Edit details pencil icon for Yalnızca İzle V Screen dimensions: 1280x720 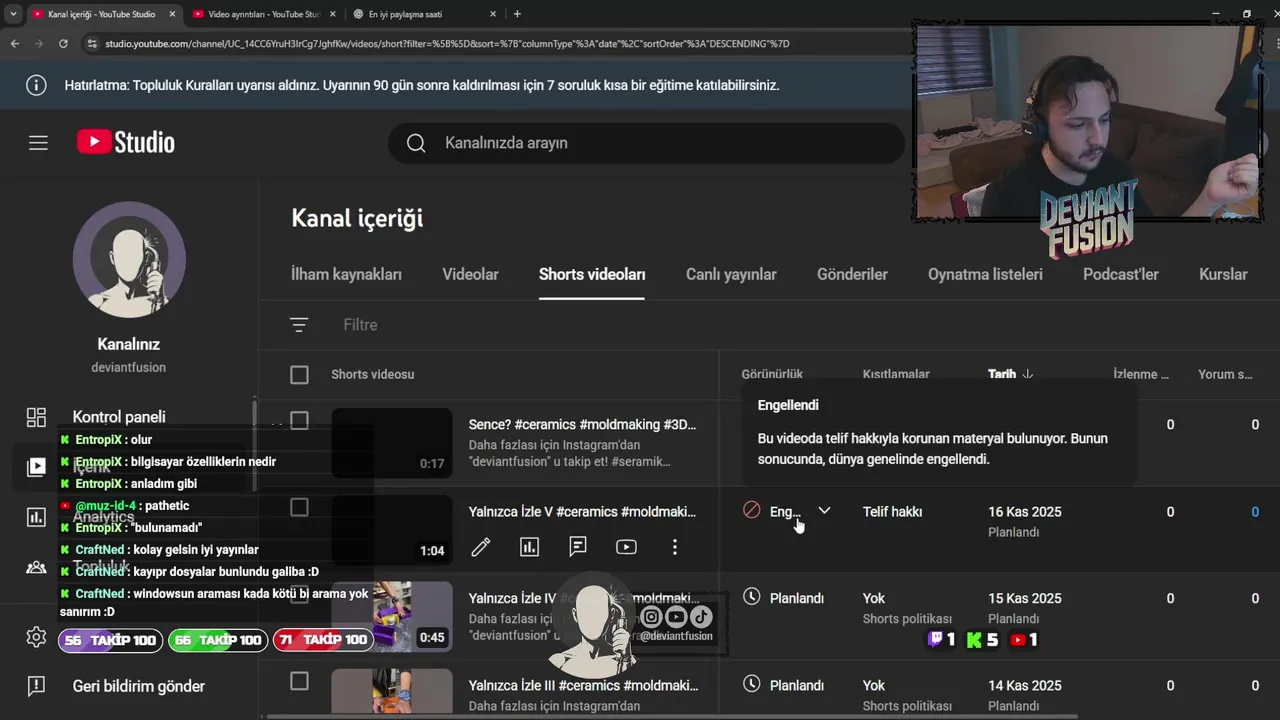(481, 547)
